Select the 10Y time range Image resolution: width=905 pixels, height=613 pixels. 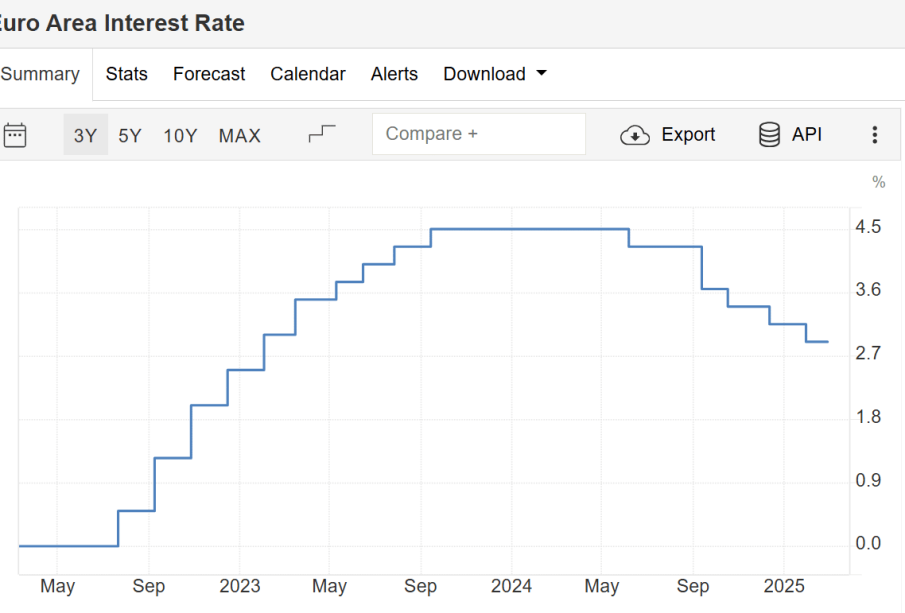click(x=180, y=136)
